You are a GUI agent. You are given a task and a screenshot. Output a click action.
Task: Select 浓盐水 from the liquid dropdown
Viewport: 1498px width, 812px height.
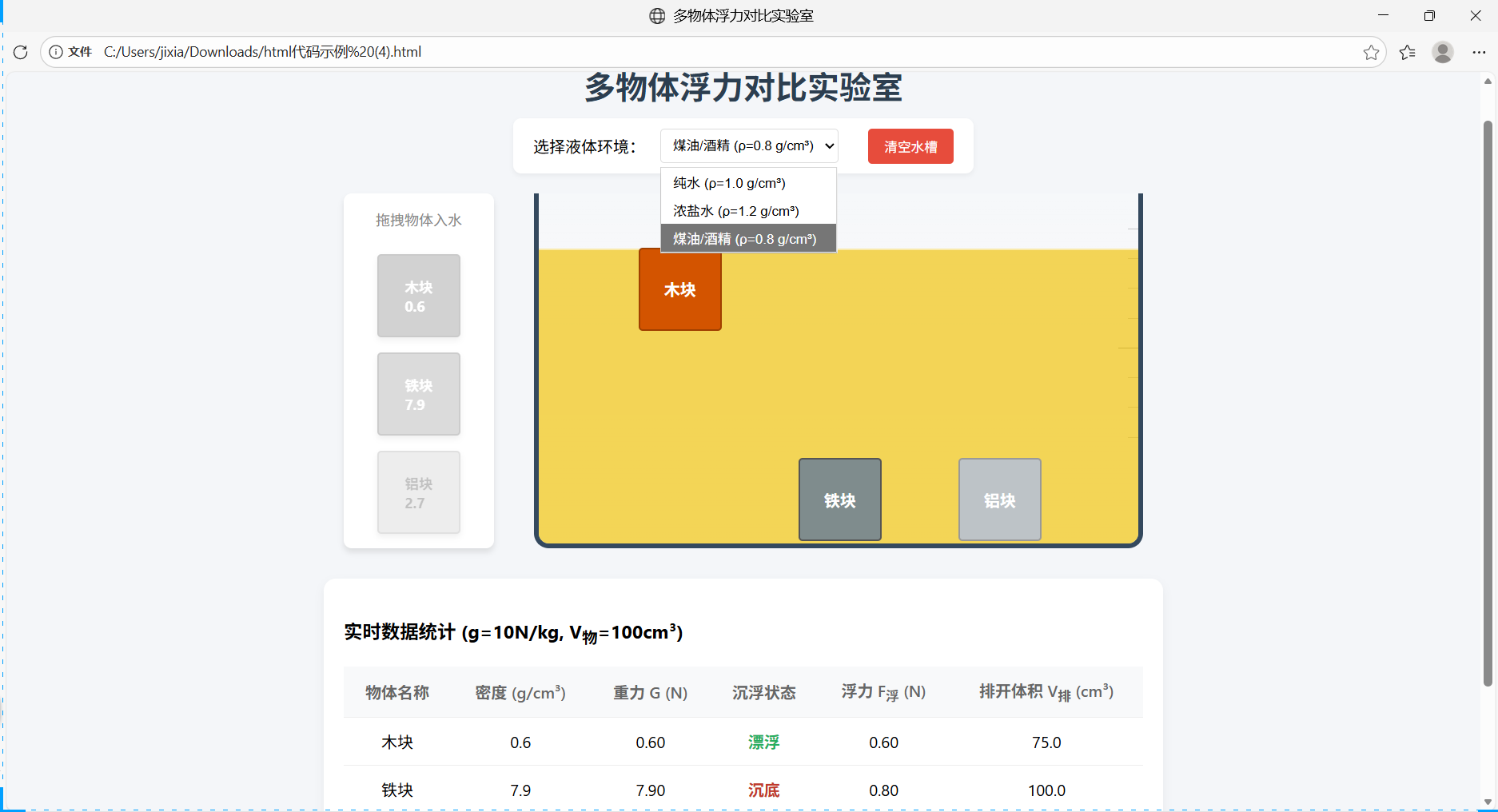click(x=735, y=210)
